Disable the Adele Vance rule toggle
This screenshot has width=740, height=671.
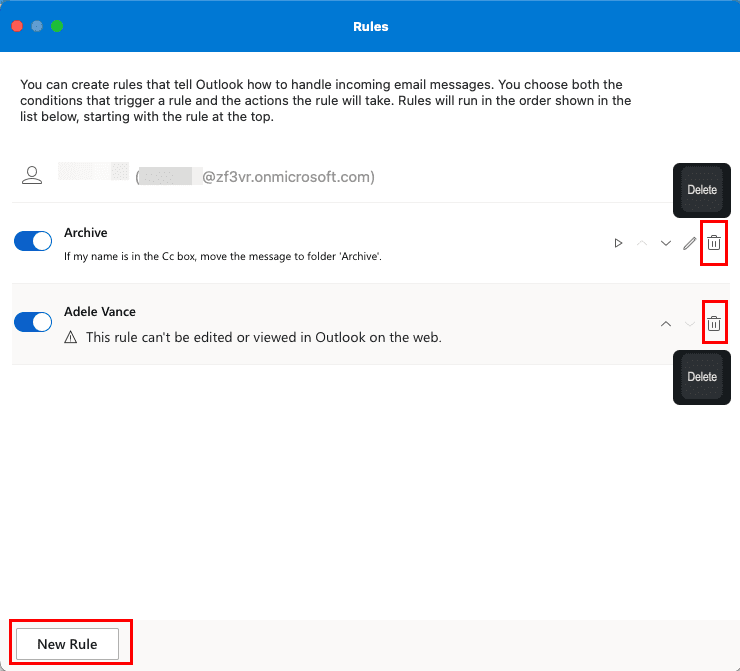tap(33, 322)
